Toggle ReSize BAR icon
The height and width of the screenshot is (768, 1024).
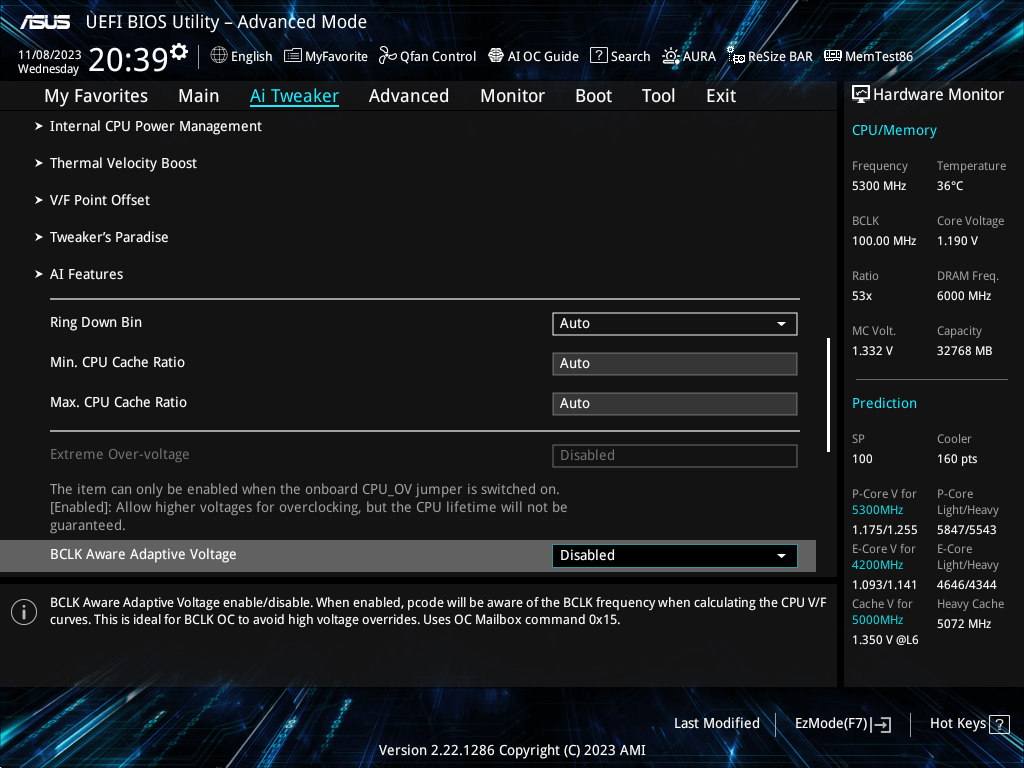coord(735,56)
